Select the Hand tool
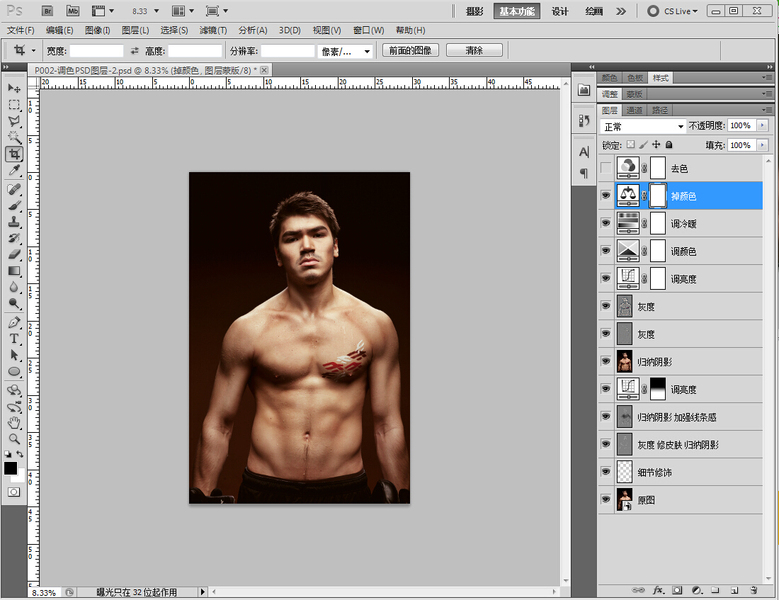Image resolution: width=779 pixels, height=600 pixels. (x=14, y=423)
